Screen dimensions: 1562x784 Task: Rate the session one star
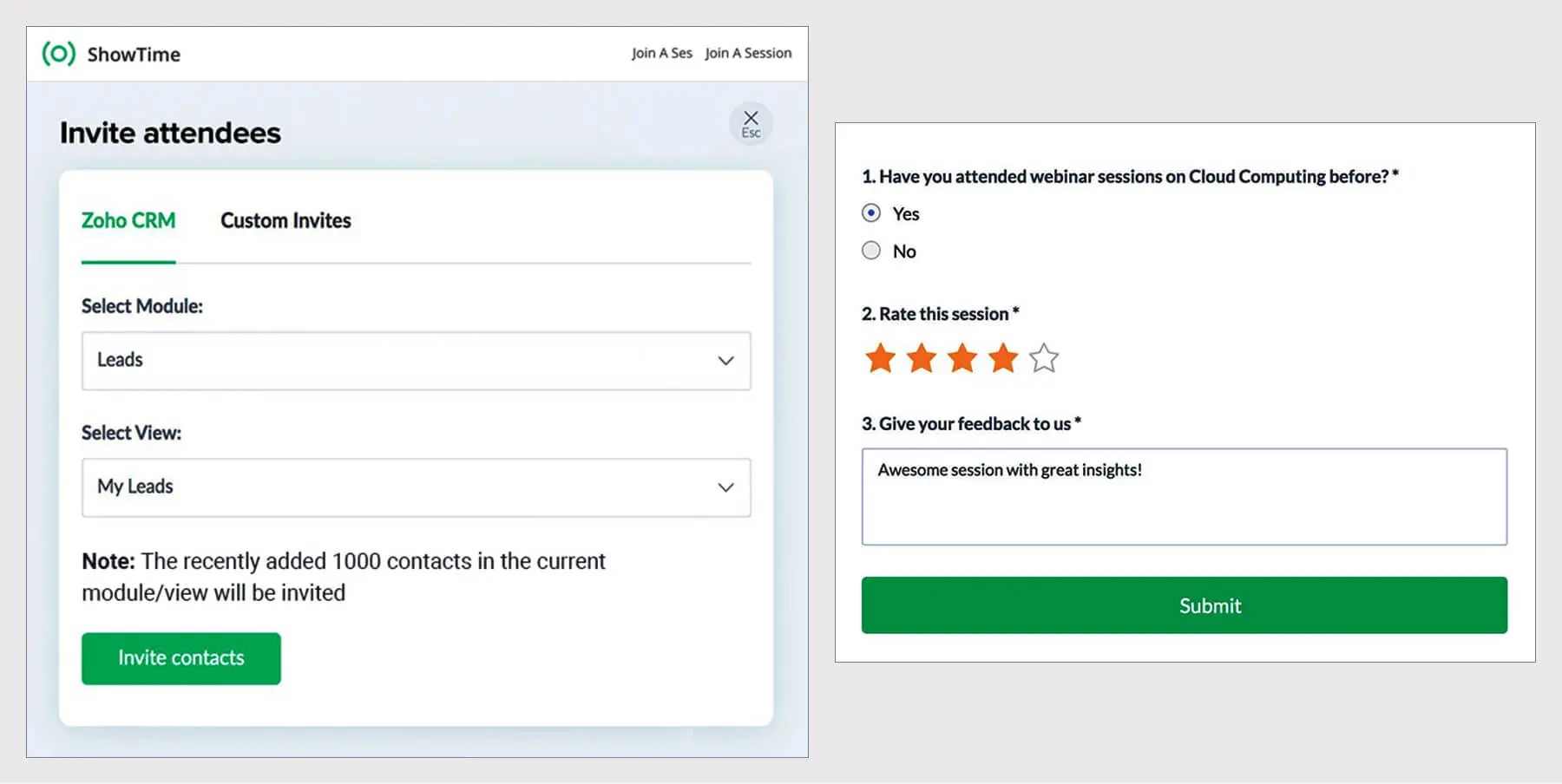[880, 357]
